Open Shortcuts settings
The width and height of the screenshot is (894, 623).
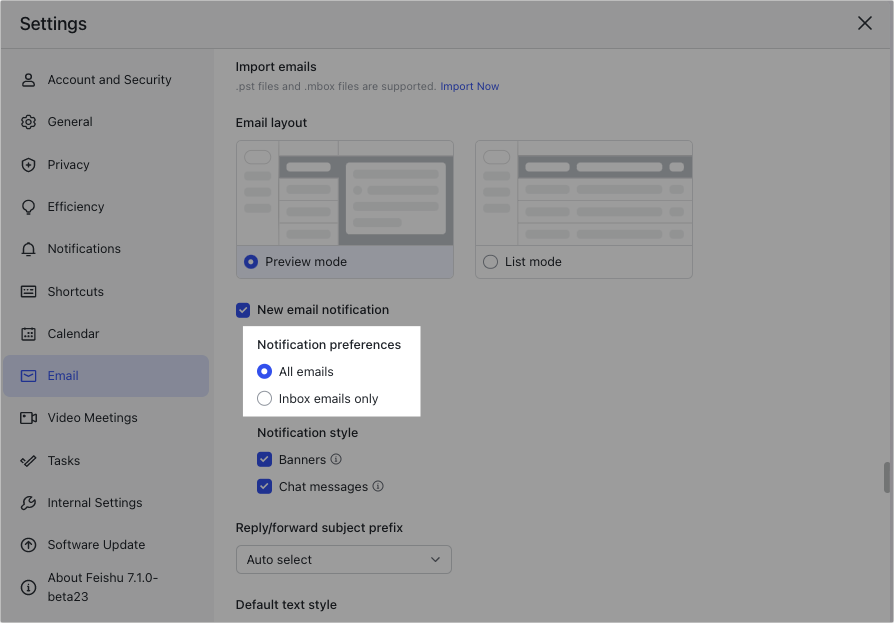pos(106,292)
